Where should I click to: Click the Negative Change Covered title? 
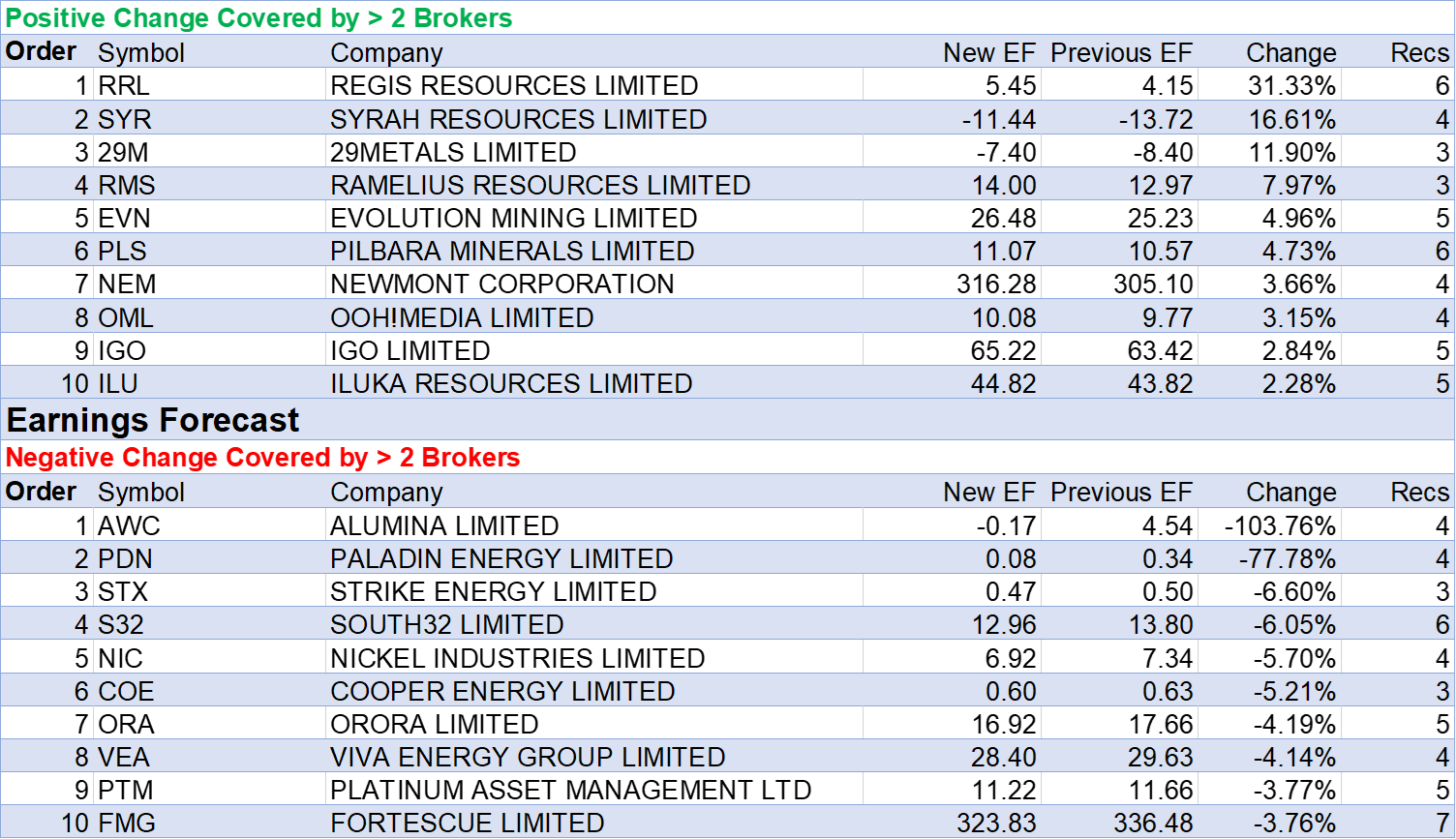click(x=263, y=457)
